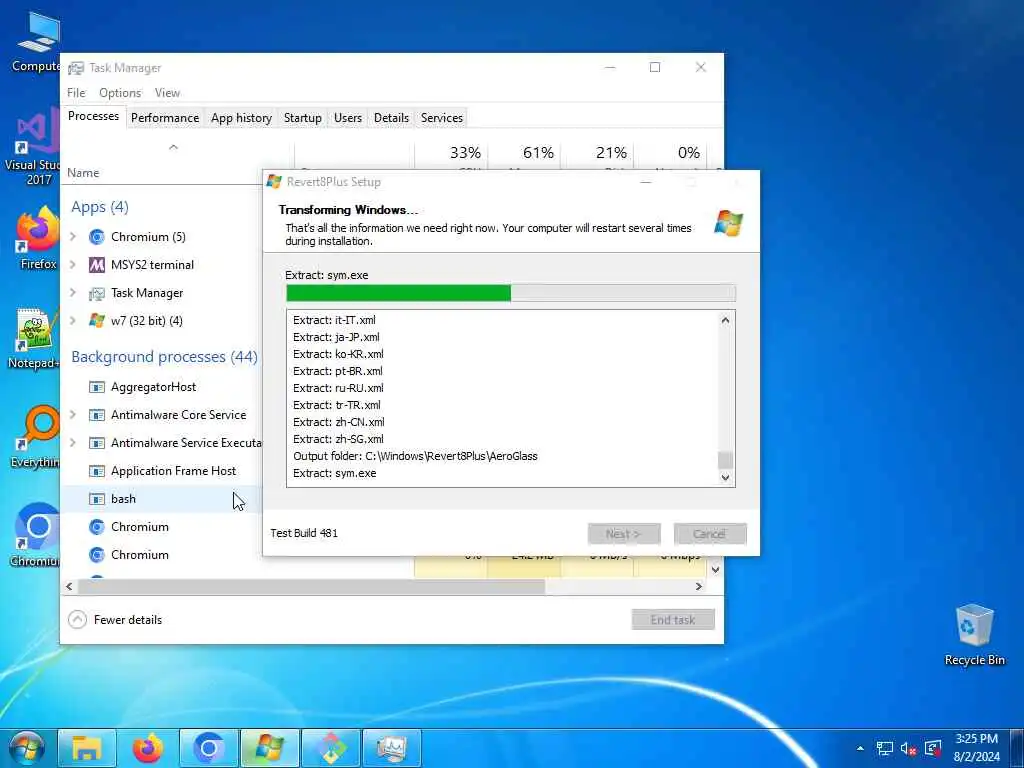Expand the Antimalware Core Service entry
Screen dimensions: 1024x768
73,415
